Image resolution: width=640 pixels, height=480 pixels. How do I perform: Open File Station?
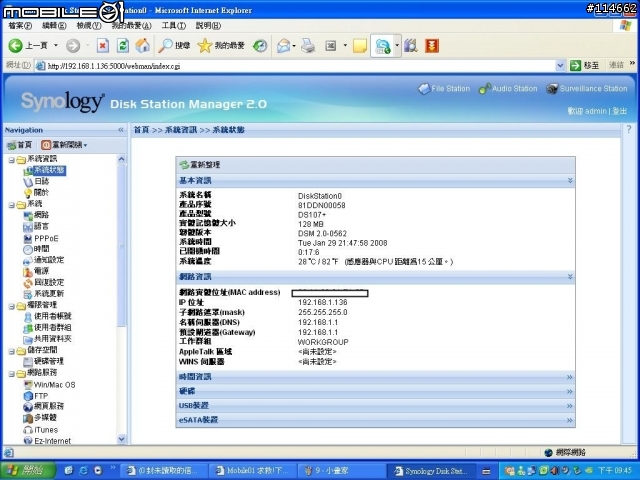point(444,89)
